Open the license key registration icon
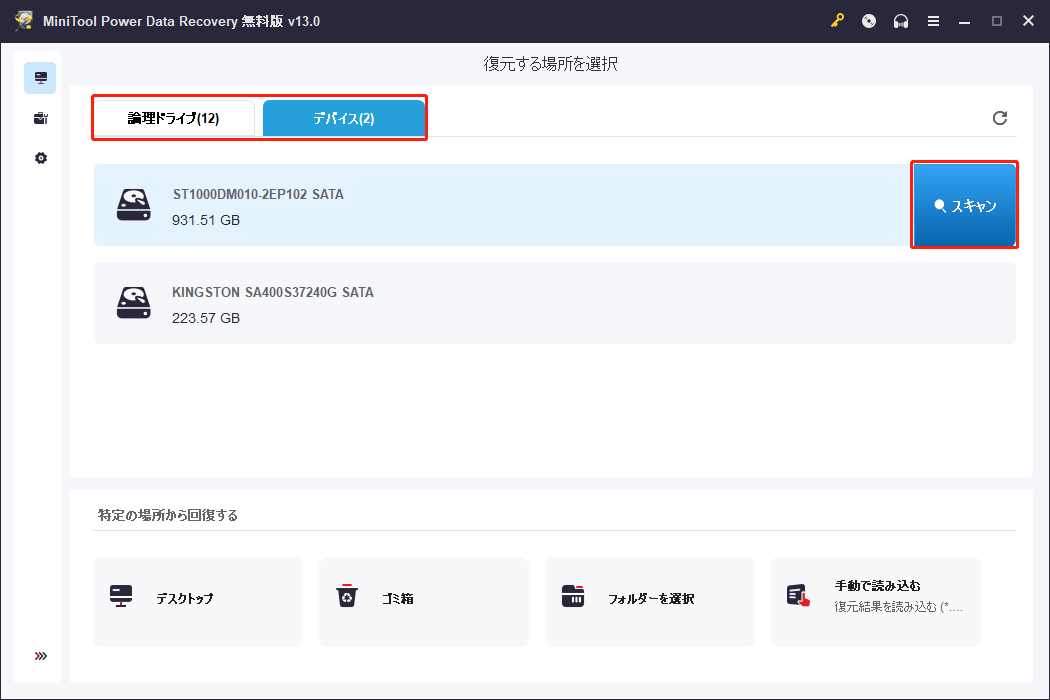 coord(837,21)
